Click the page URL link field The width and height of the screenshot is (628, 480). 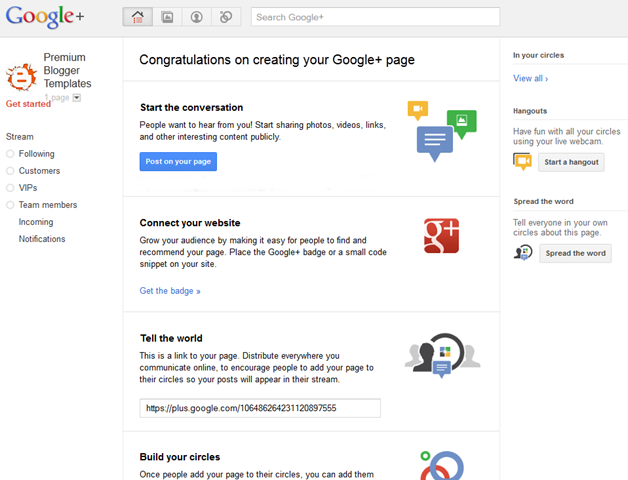260,408
